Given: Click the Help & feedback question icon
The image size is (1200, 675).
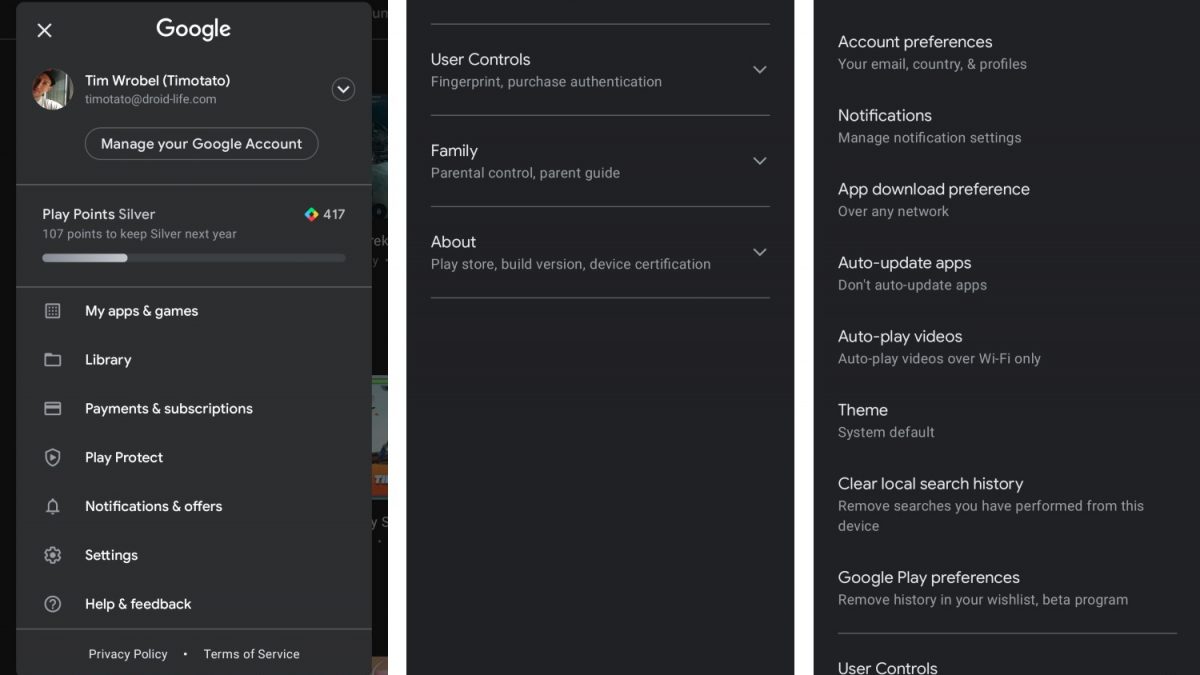Looking at the screenshot, I should [53, 604].
